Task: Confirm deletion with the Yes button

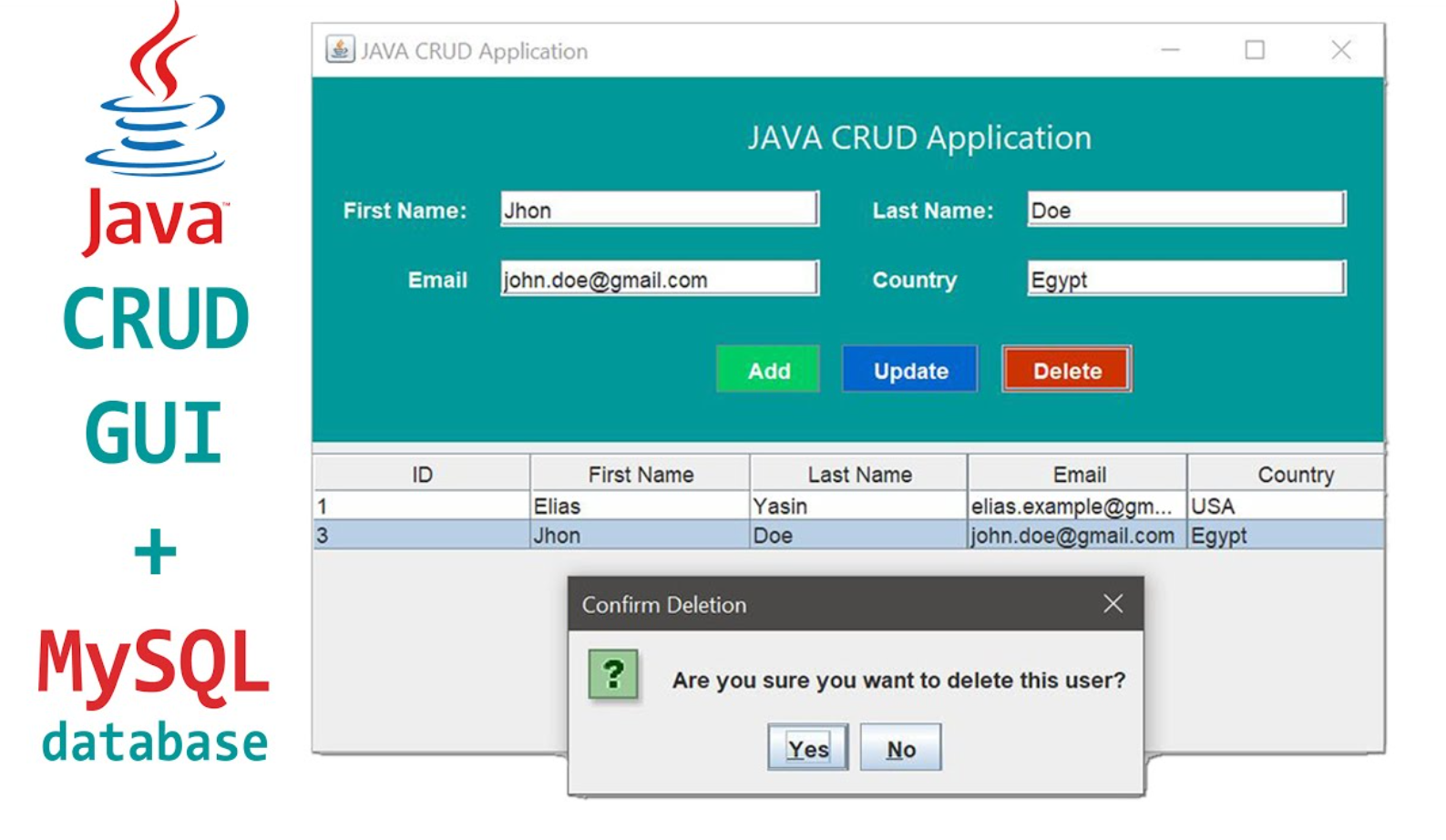Action: click(x=808, y=748)
